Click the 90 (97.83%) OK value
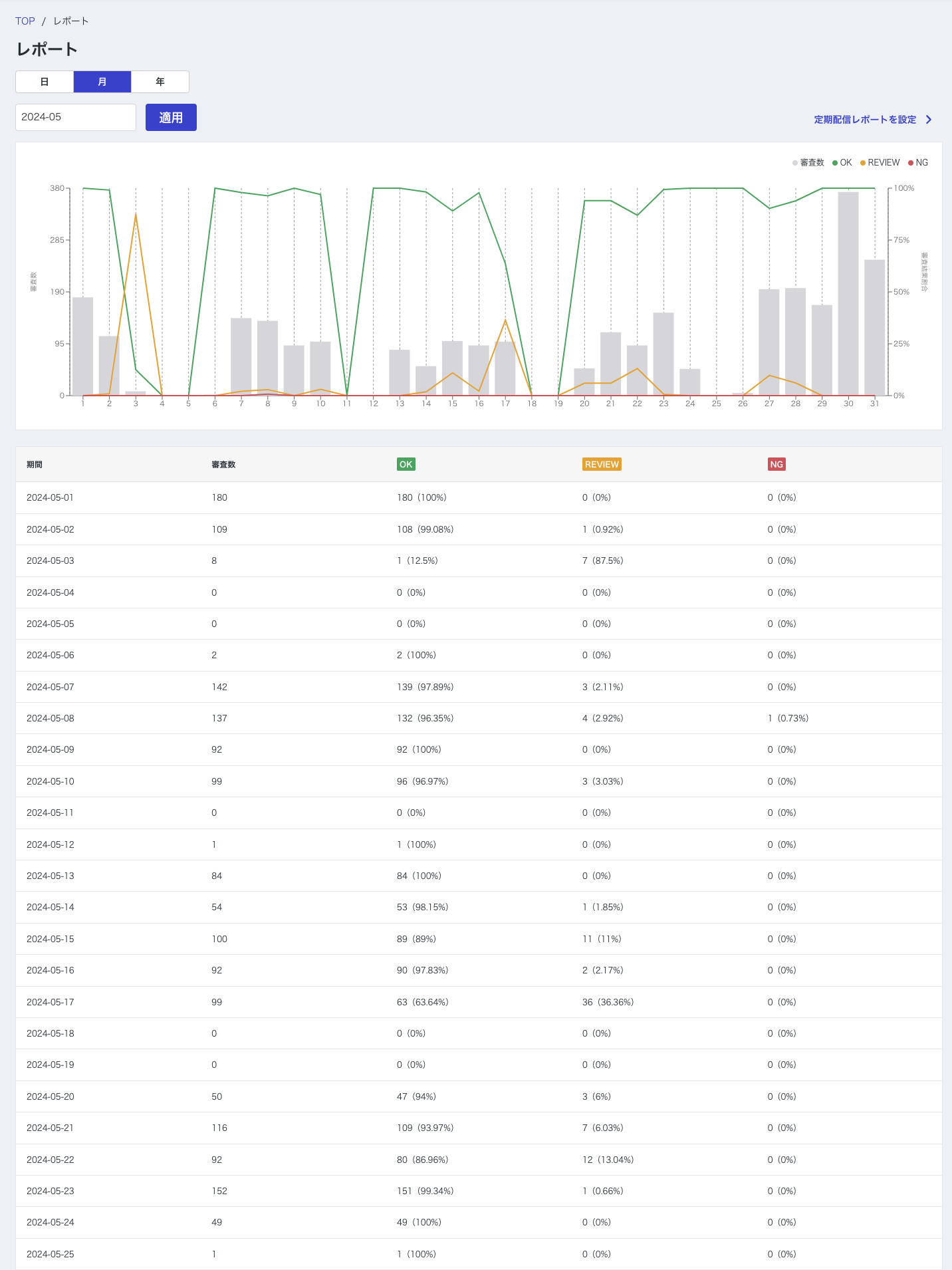The width and height of the screenshot is (952, 1270). [x=423, y=970]
